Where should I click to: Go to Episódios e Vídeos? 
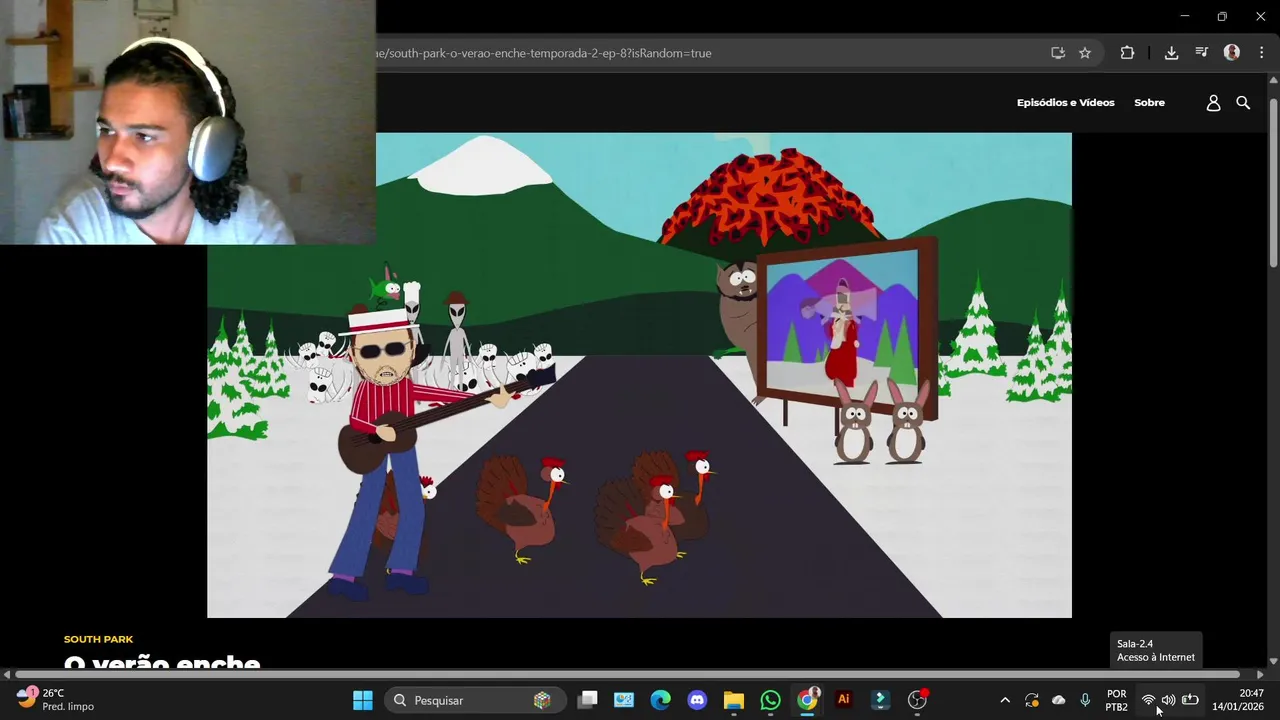coord(1065,102)
